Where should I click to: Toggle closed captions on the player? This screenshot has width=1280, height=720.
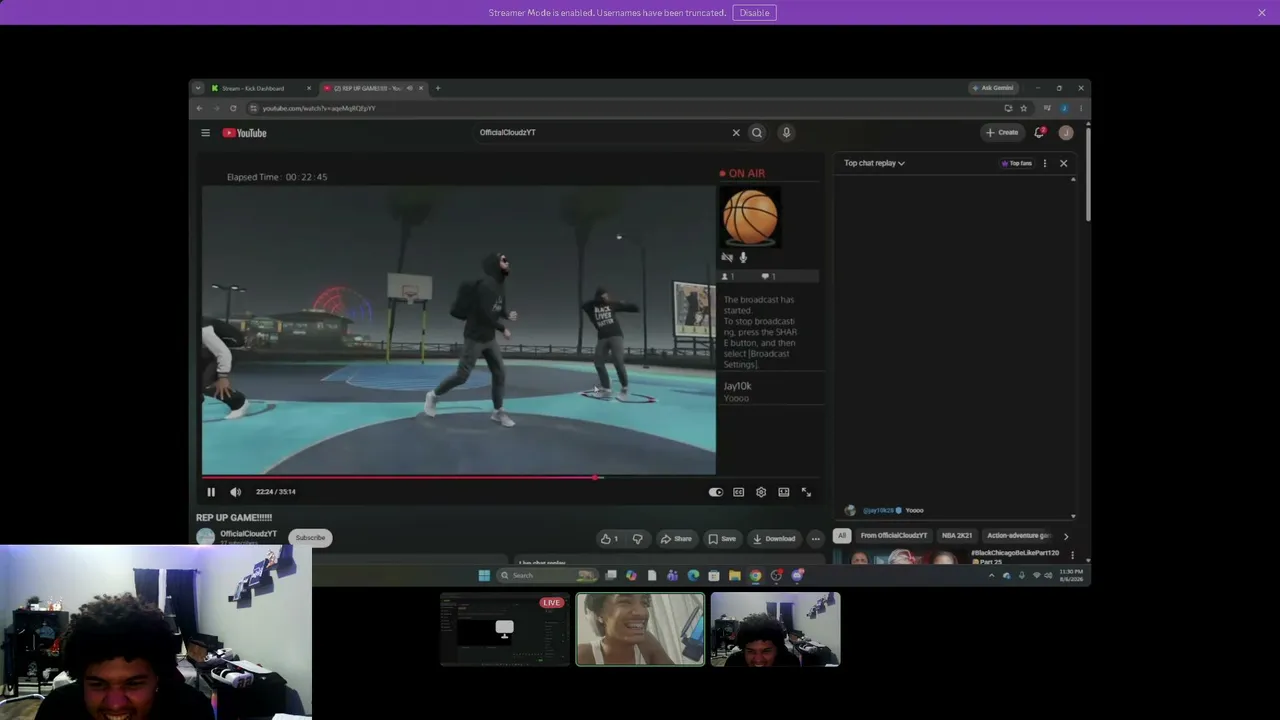point(738,492)
